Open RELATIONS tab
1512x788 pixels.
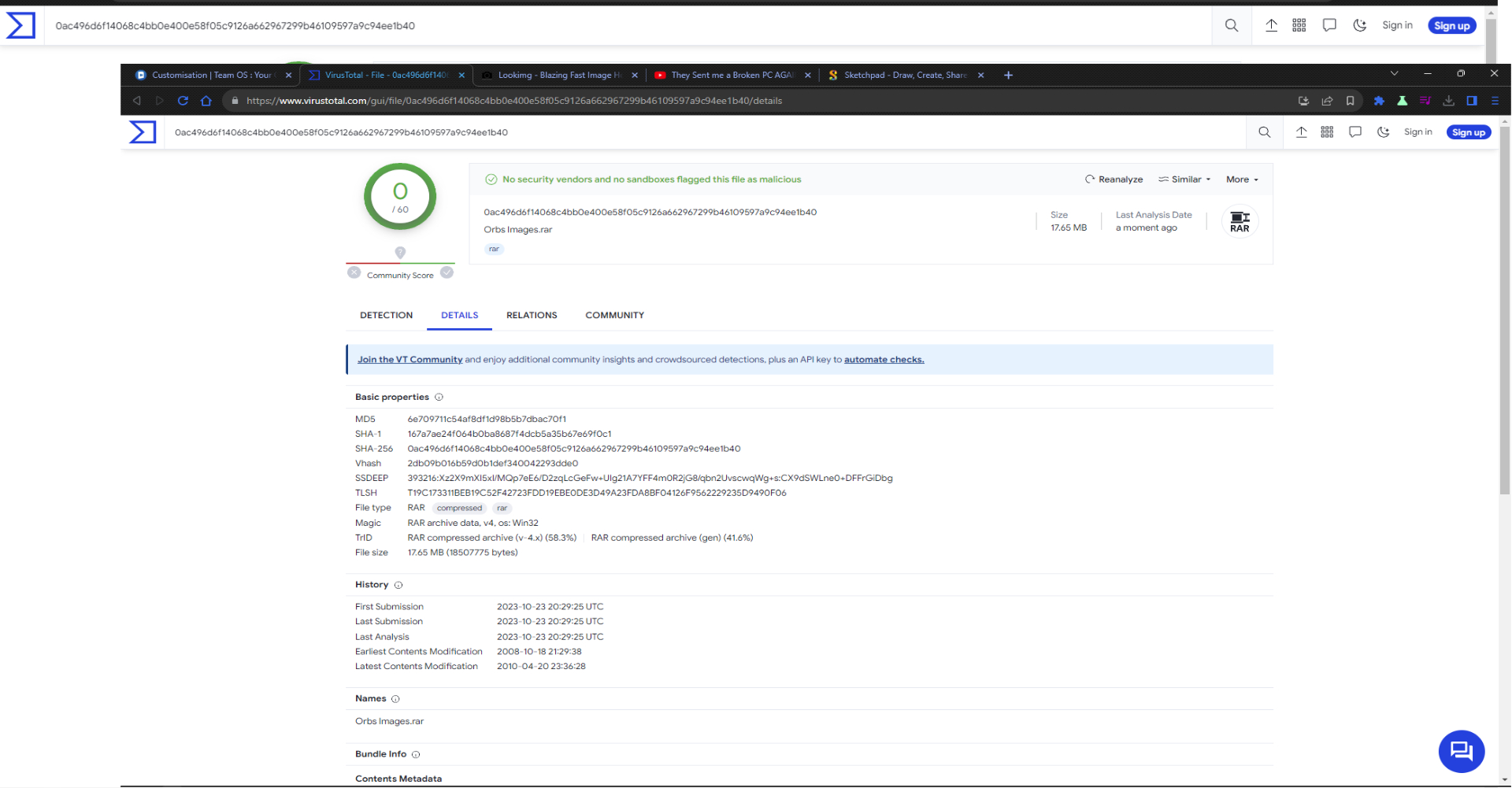[532, 315]
